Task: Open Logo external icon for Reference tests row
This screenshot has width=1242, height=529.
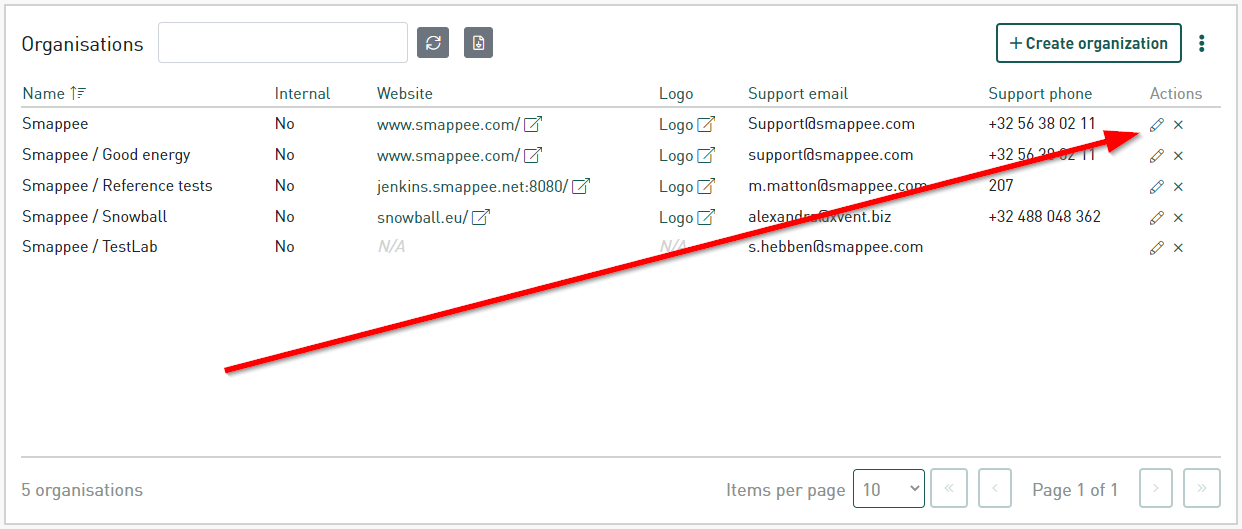Action: coord(707,187)
